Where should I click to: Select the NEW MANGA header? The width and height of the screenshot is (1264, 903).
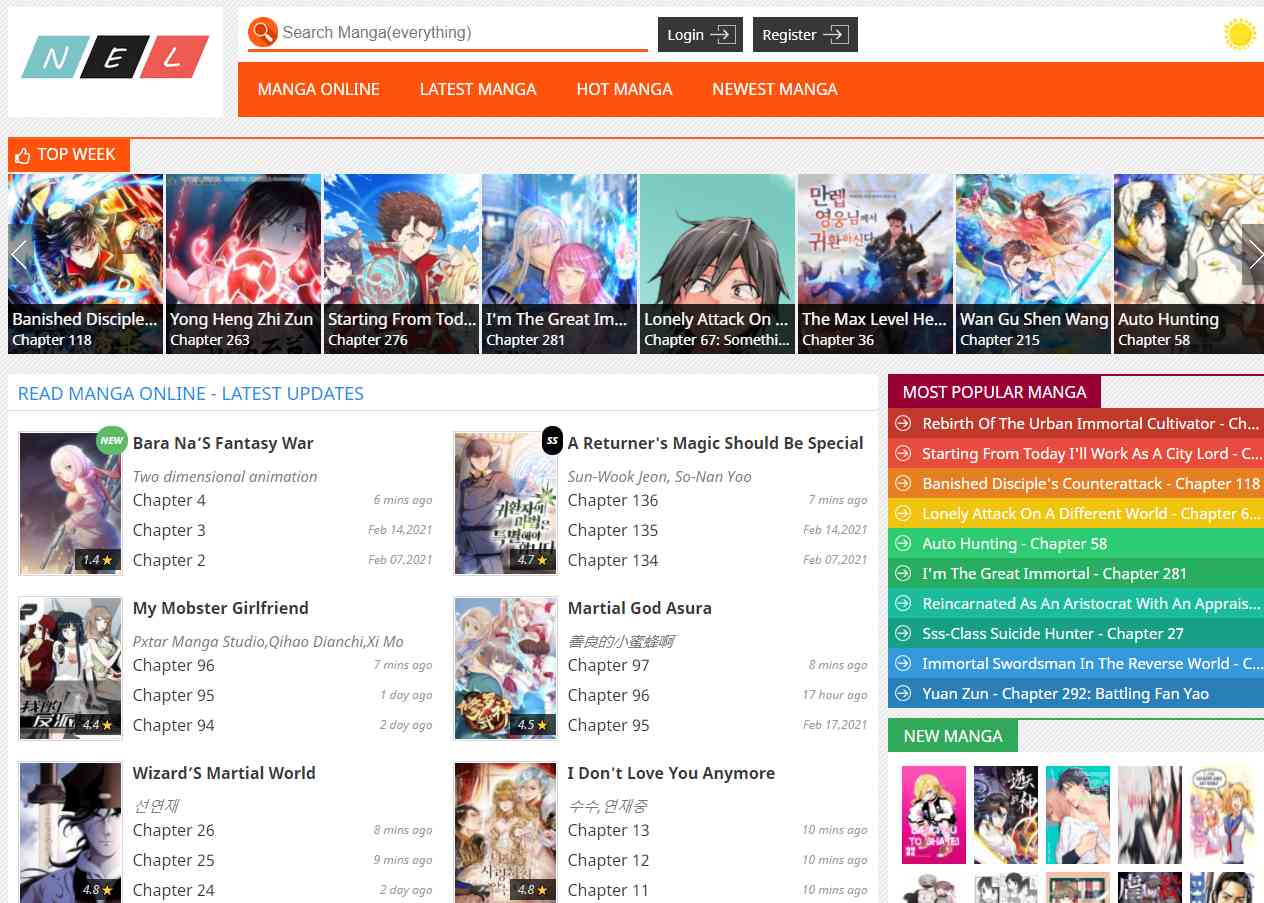click(x=953, y=736)
